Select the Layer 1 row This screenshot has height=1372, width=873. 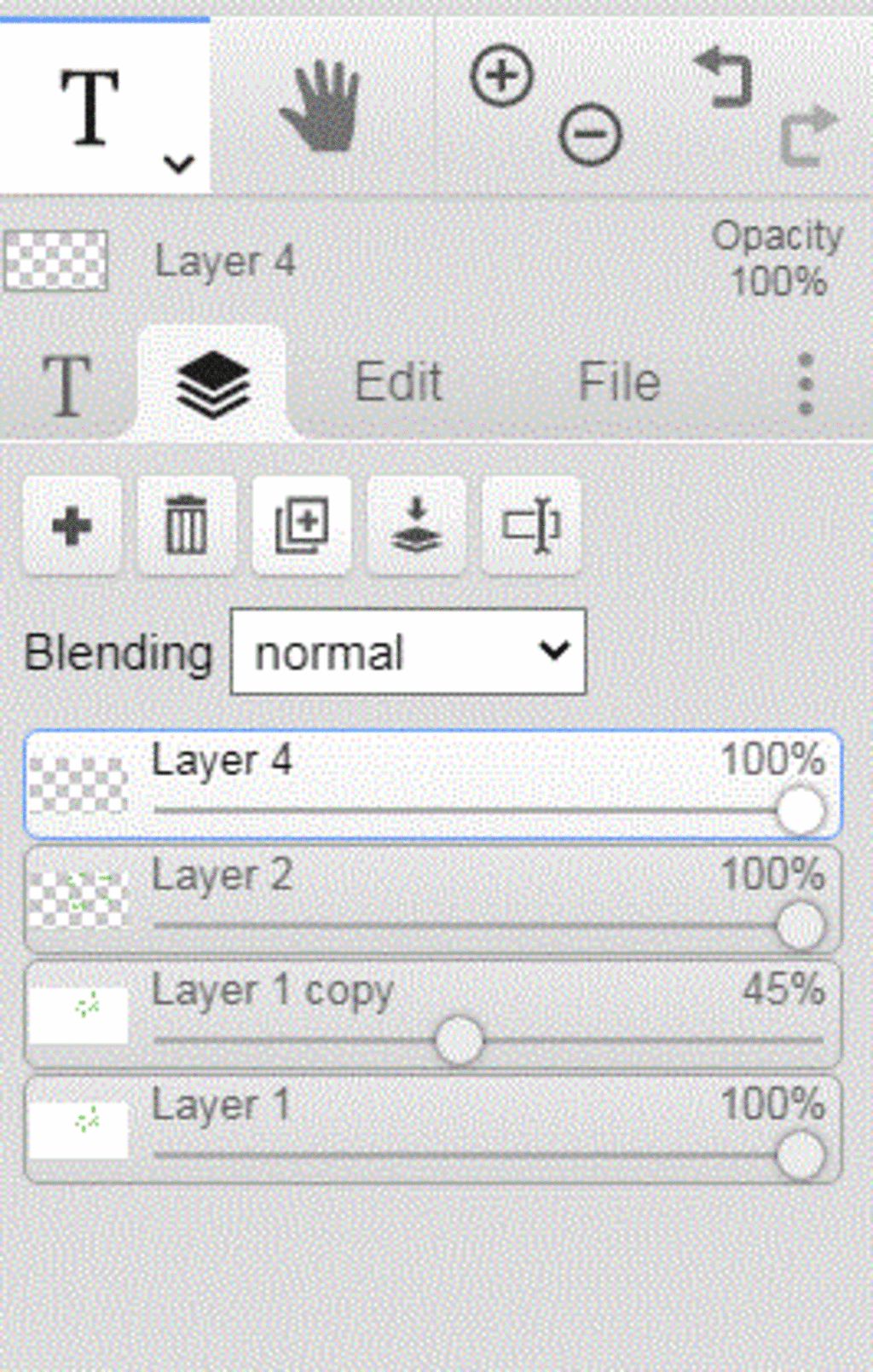point(433,1130)
